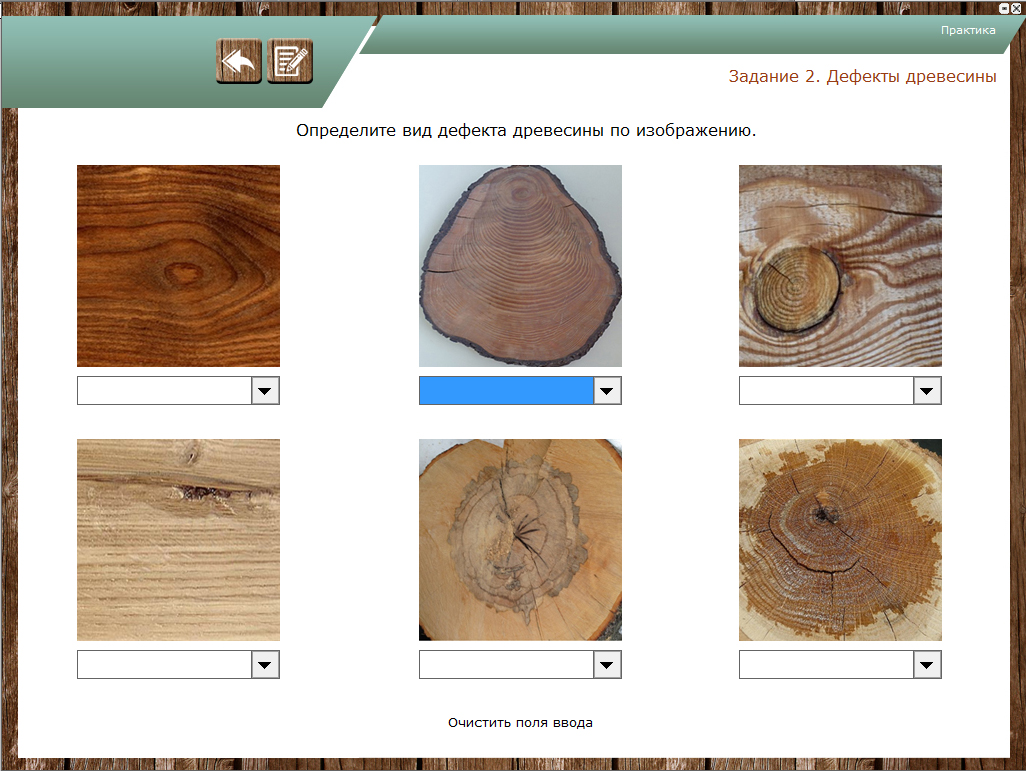Click the 'Задание 2. Дефекты древесины' heading
1026x771 pixels.
(862, 77)
